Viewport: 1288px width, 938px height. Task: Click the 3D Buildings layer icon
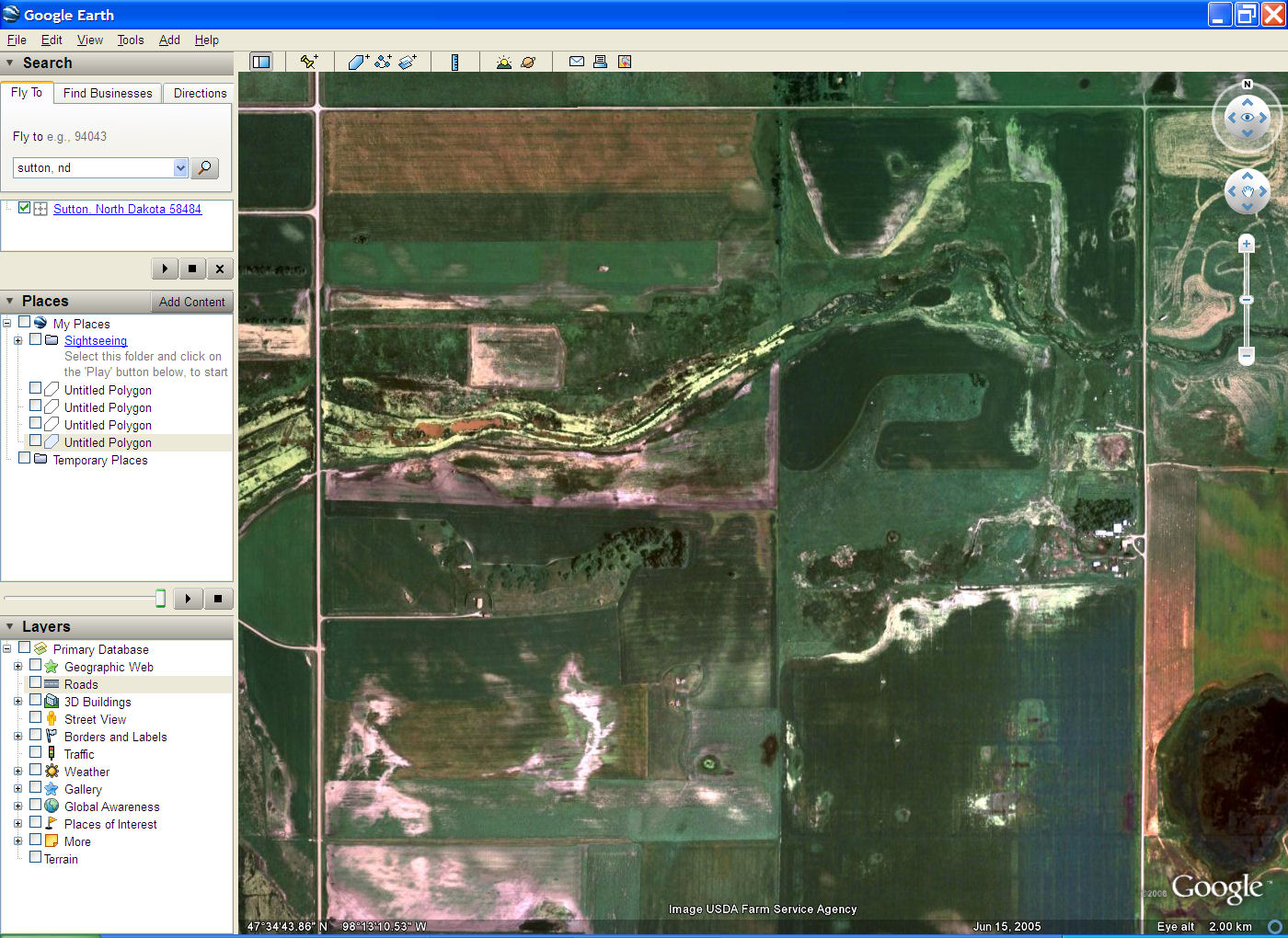(52, 702)
